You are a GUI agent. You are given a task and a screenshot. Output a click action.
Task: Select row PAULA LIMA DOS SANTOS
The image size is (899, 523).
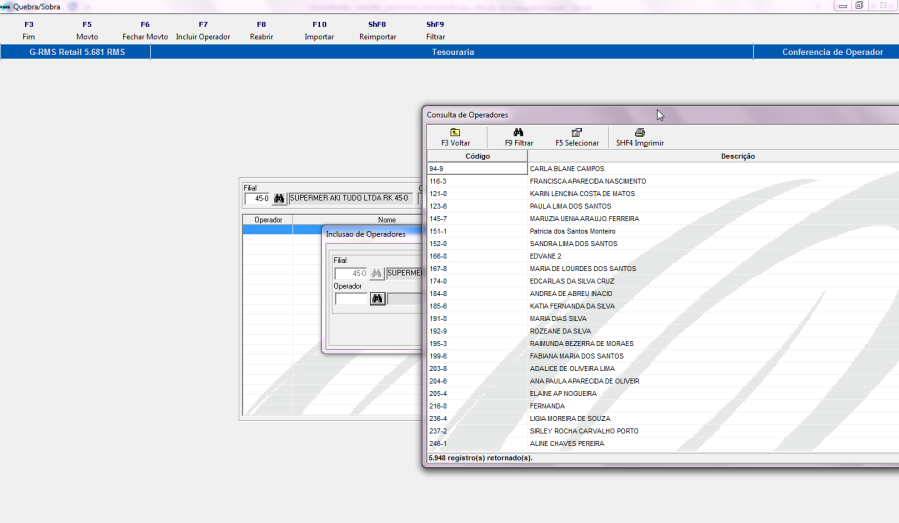point(663,206)
